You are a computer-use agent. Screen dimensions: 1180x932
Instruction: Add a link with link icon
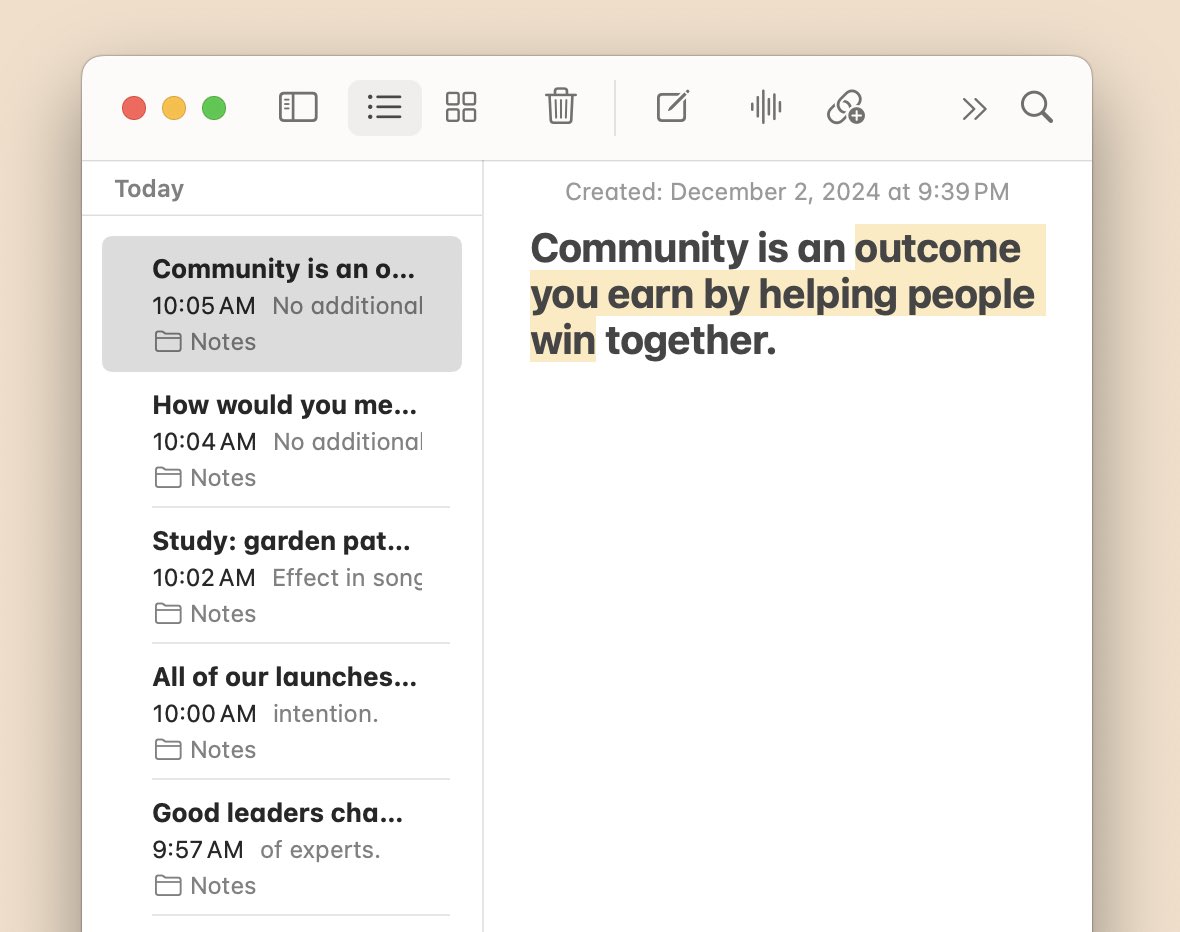(x=846, y=106)
